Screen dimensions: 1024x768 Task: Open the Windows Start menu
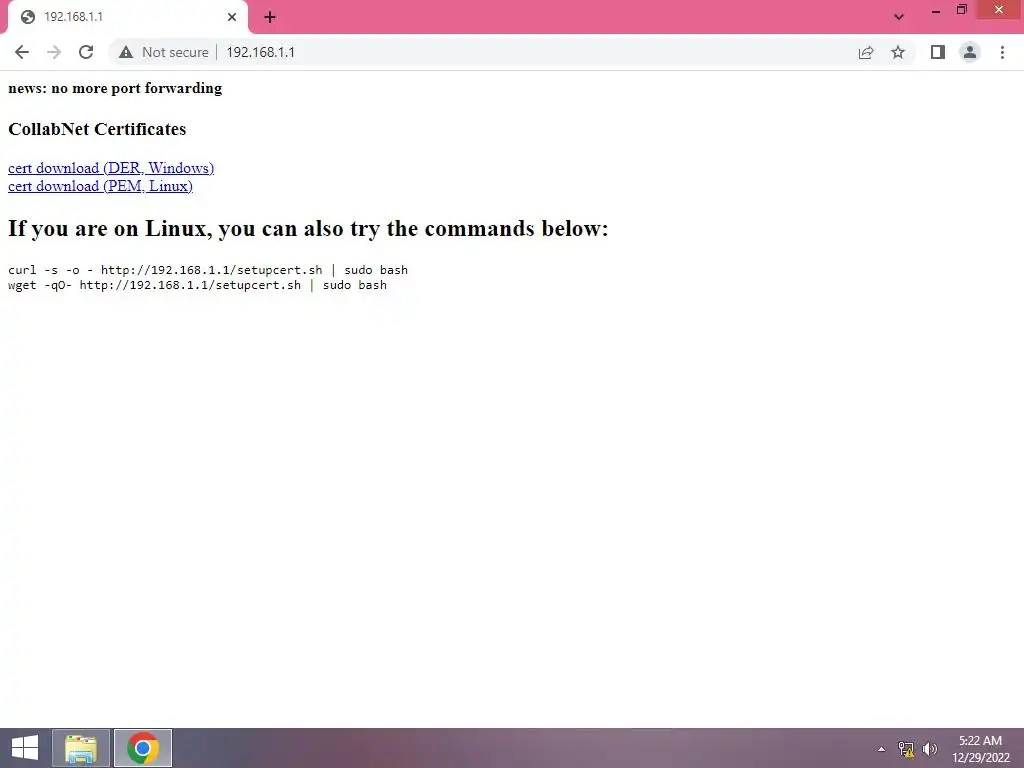coord(24,748)
